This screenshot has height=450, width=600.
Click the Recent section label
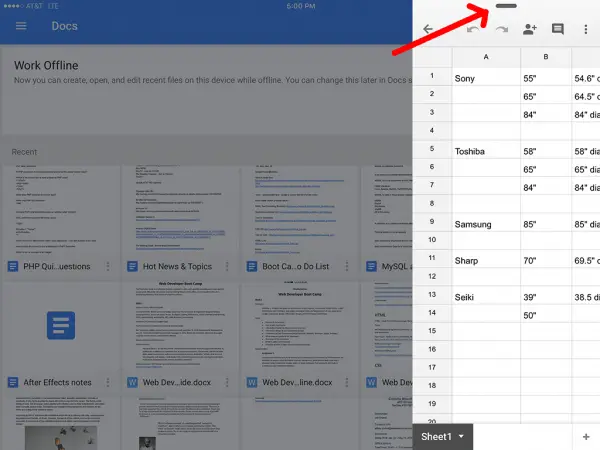pos(24,152)
